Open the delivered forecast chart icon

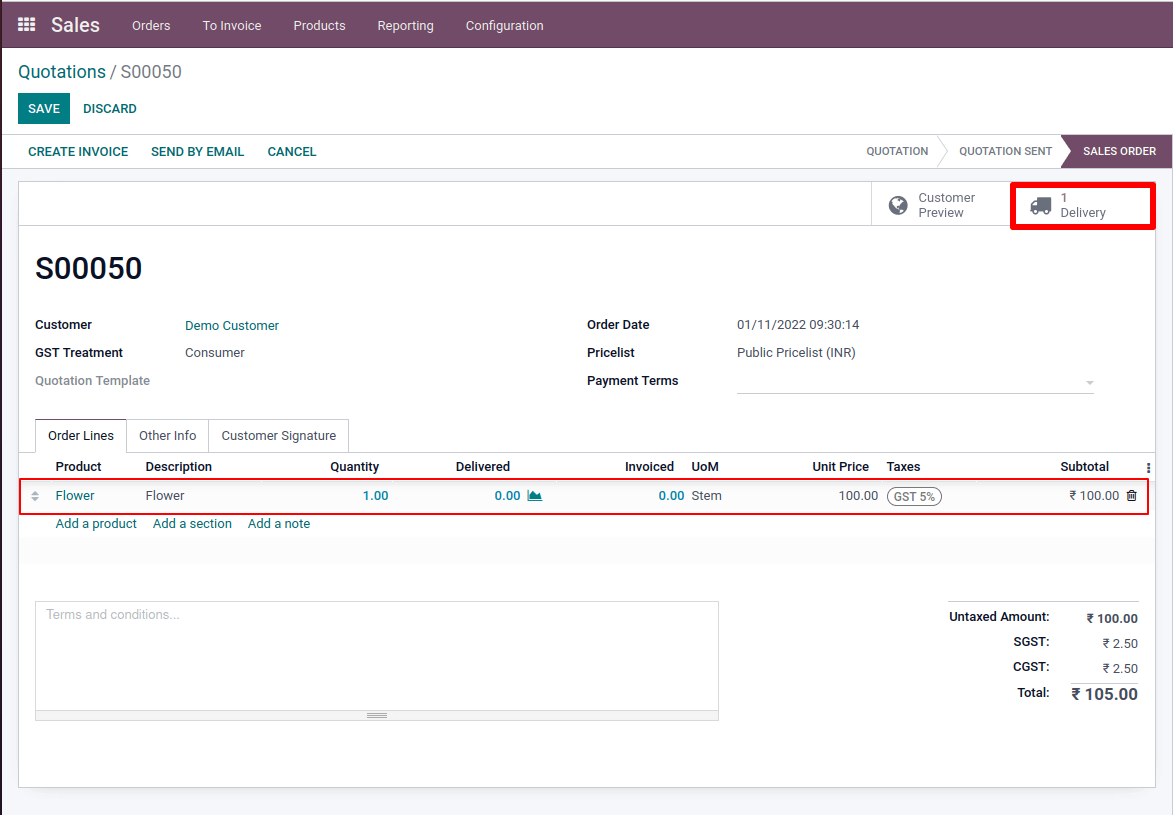(x=535, y=496)
